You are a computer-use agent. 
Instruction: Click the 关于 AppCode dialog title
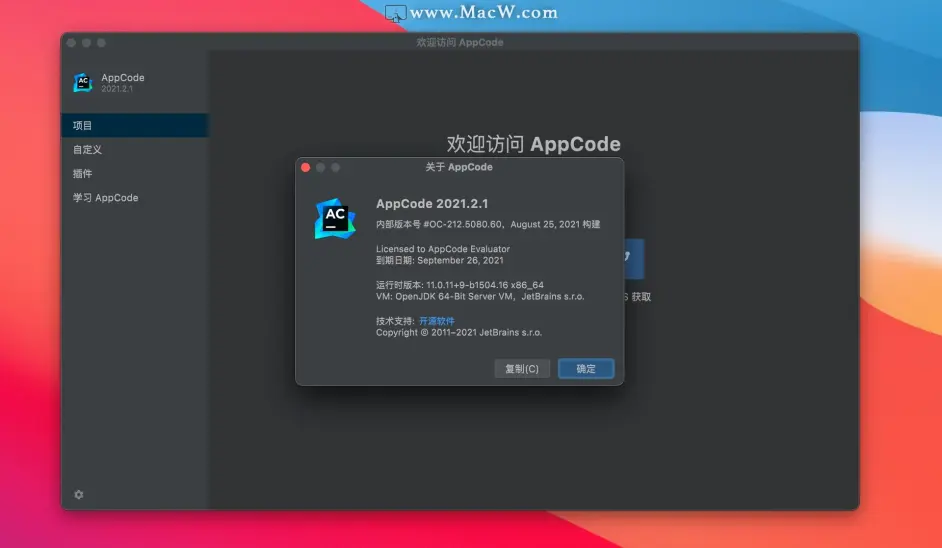point(459,167)
